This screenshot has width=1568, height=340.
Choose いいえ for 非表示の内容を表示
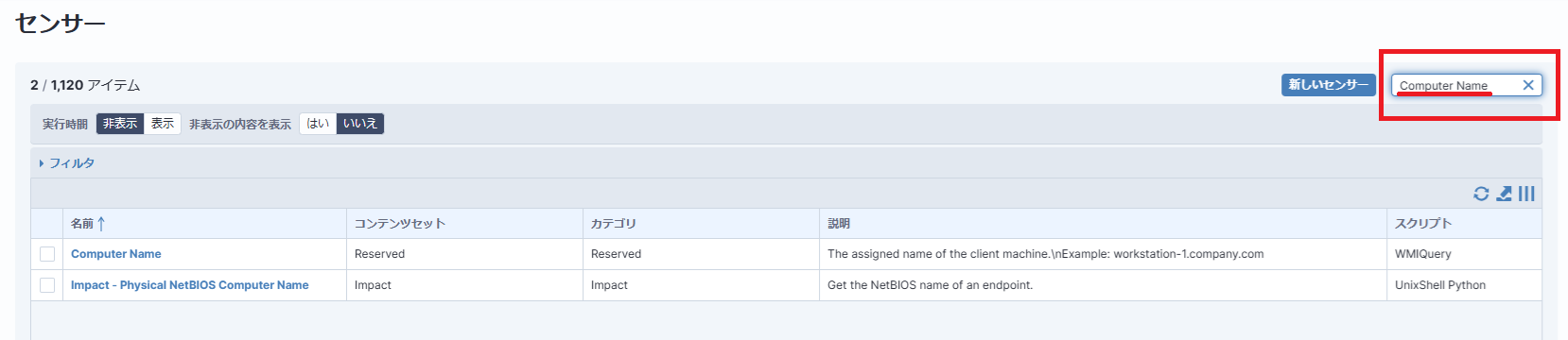pos(360,124)
